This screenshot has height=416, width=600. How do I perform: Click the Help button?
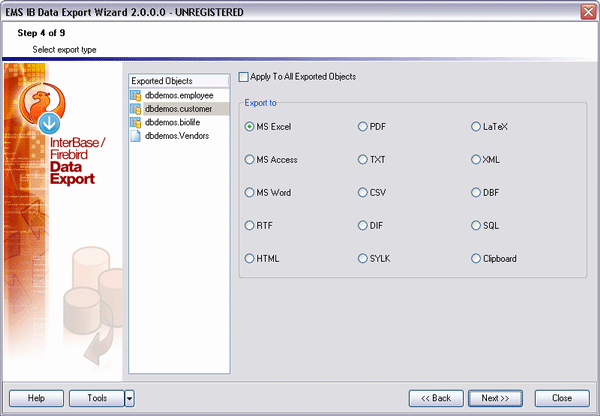point(36,398)
